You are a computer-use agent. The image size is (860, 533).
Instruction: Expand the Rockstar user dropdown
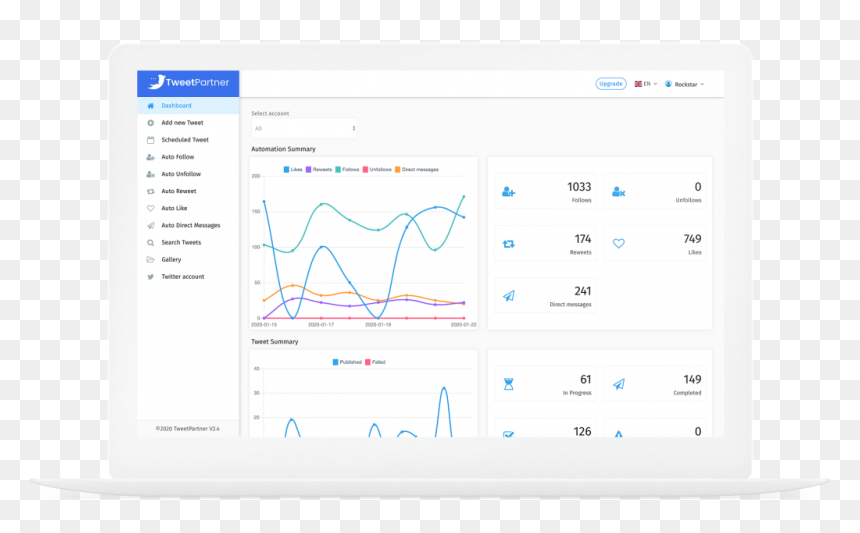click(684, 84)
